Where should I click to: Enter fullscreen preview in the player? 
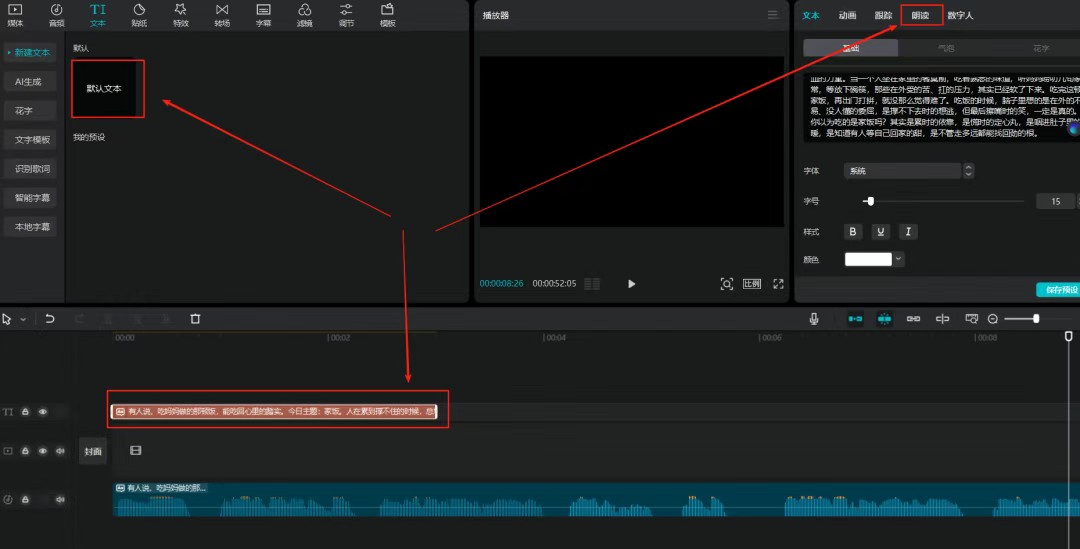[x=778, y=284]
